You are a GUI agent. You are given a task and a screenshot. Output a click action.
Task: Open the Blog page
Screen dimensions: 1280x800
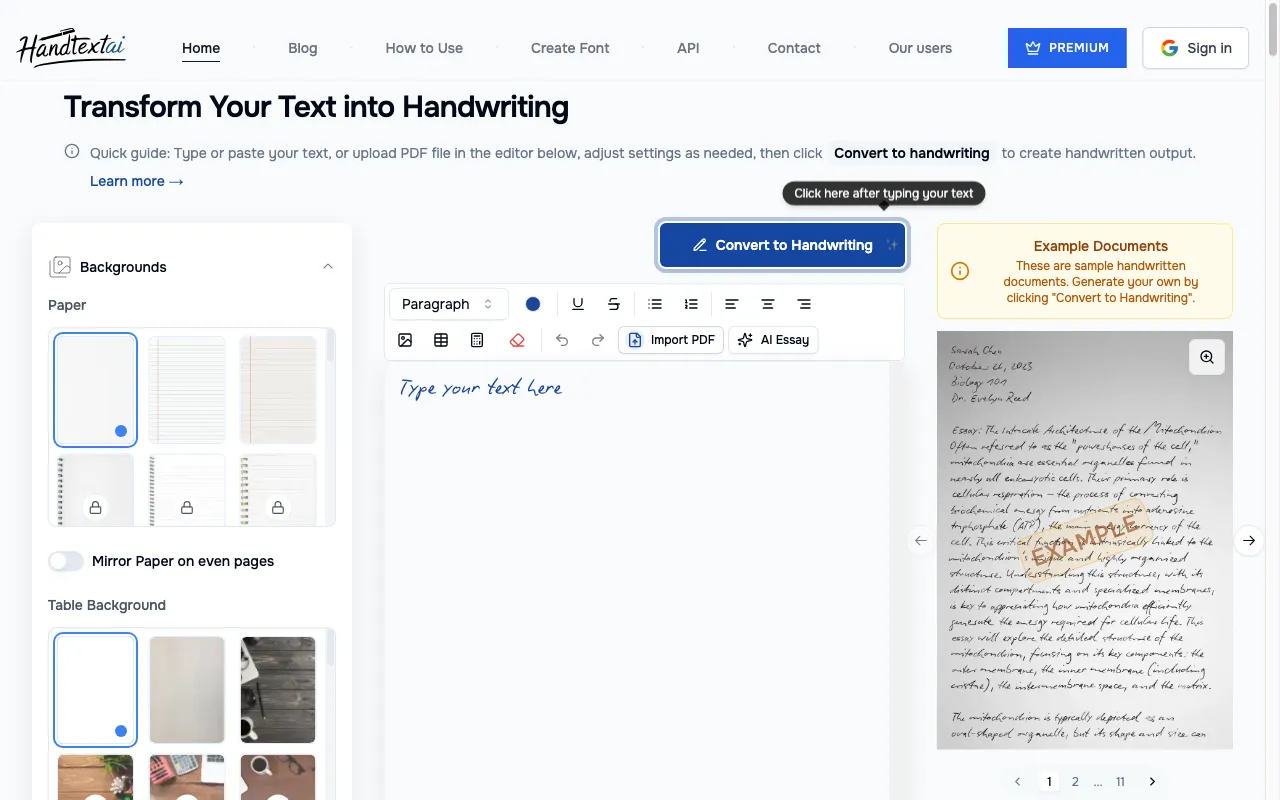303,48
